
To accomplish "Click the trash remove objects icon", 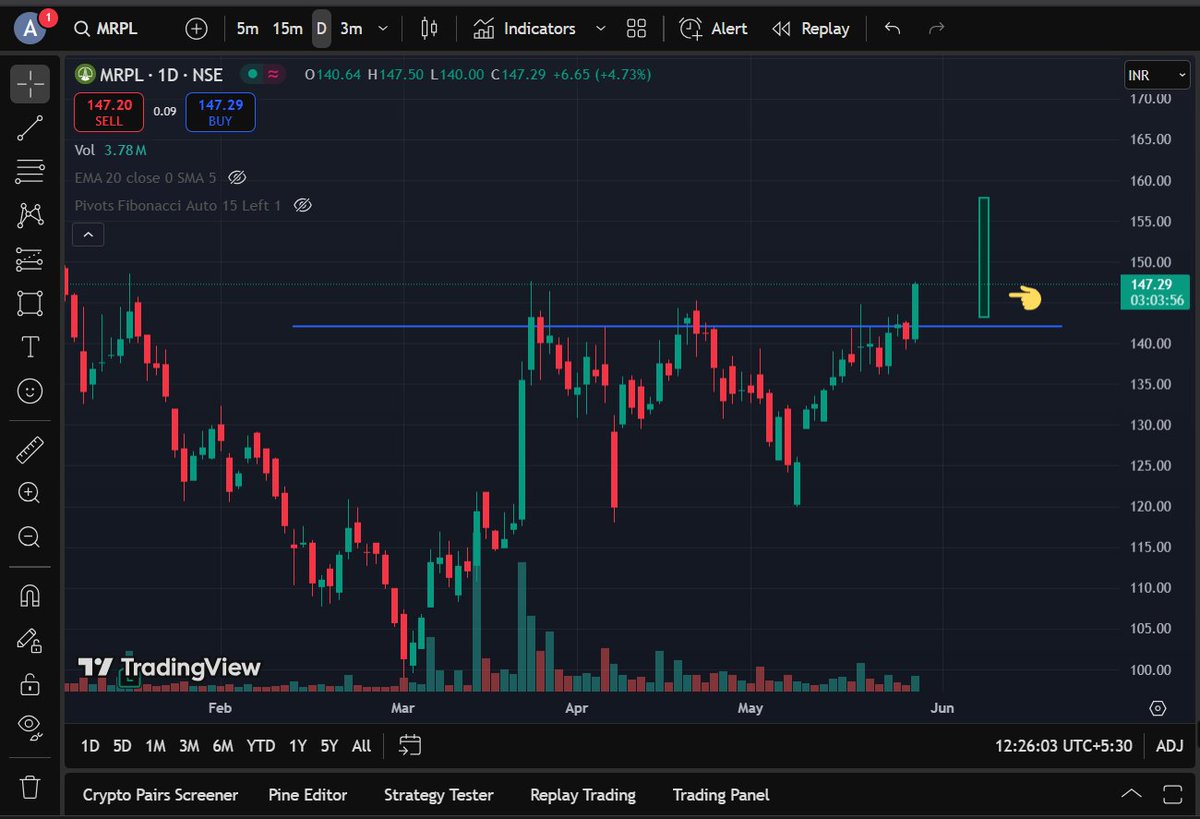I will (x=30, y=787).
